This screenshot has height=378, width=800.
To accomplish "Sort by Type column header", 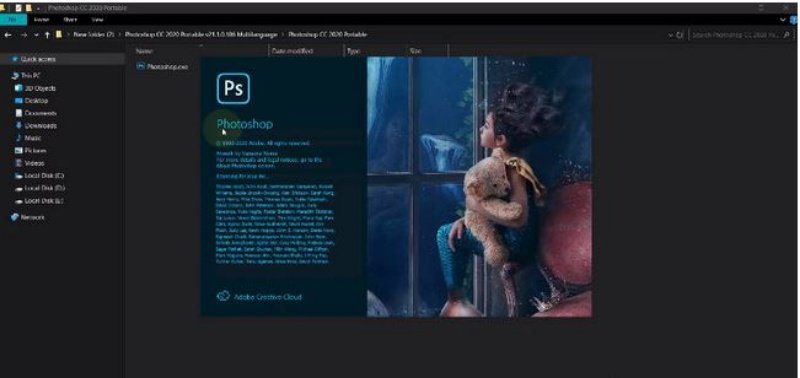I will (x=353, y=51).
